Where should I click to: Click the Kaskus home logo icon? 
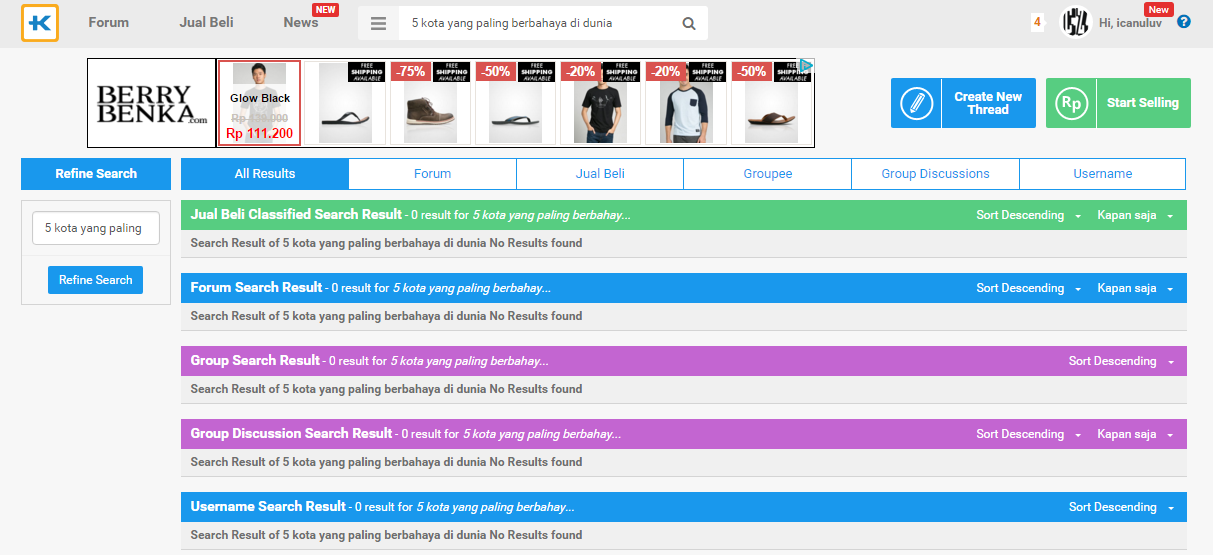[x=40, y=23]
